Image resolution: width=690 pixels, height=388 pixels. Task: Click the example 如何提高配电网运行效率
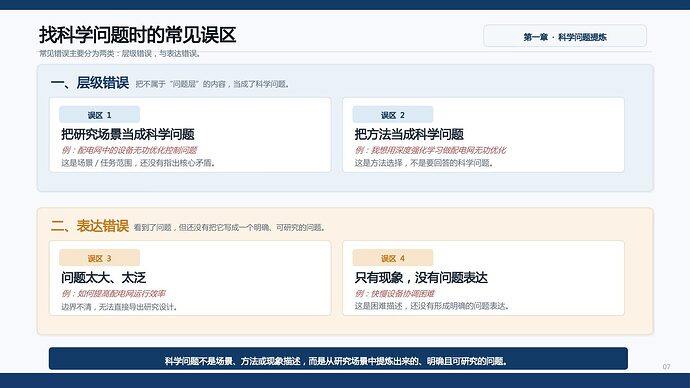click(x=114, y=293)
